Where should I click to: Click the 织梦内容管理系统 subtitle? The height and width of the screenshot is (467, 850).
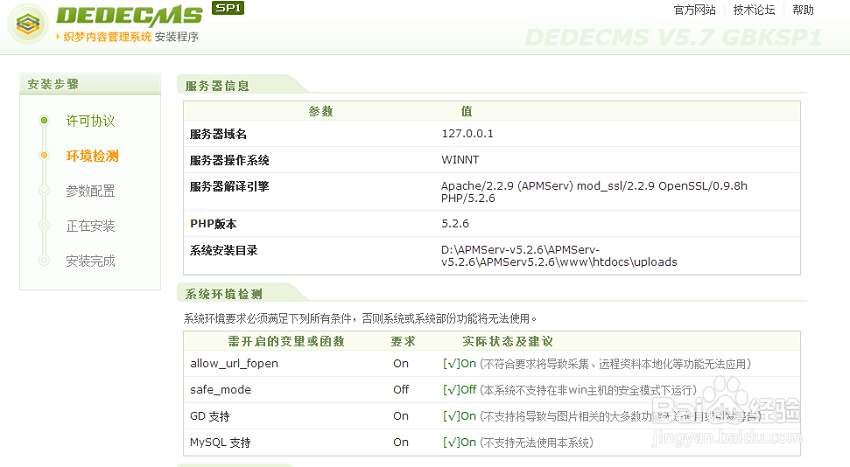[107, 37]
